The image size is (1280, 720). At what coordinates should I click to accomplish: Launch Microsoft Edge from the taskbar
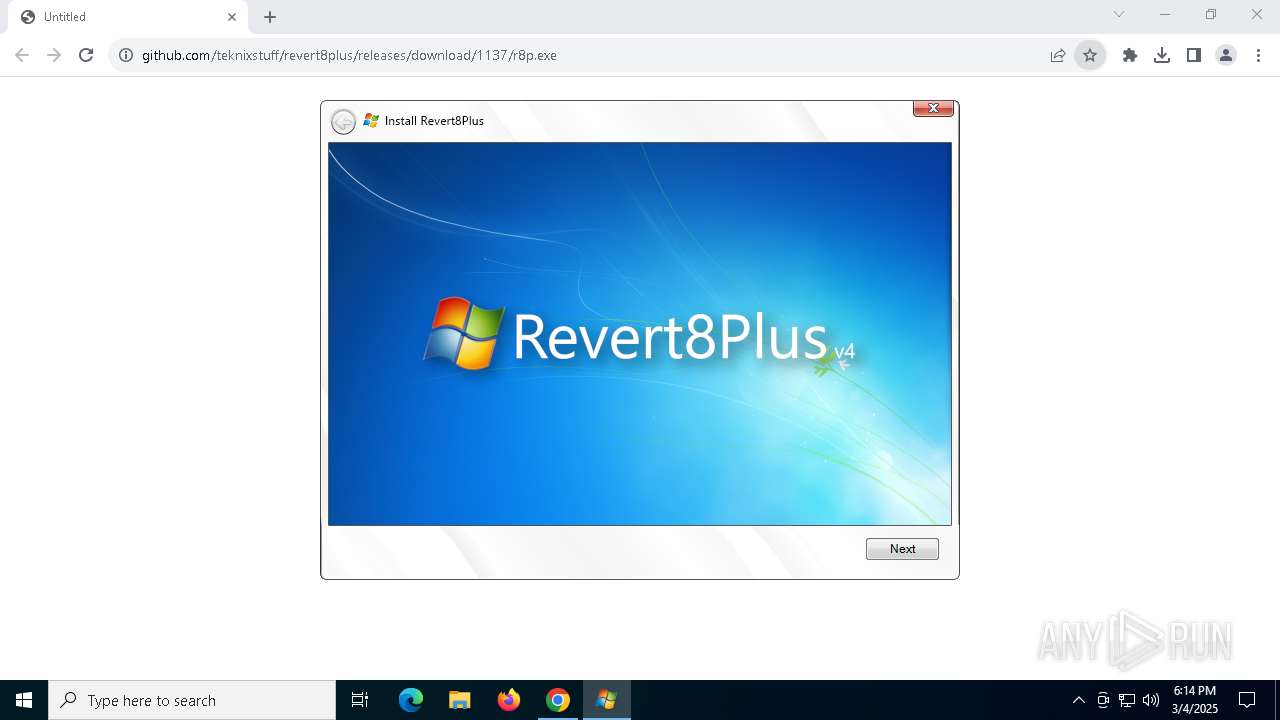click(411, 700)
